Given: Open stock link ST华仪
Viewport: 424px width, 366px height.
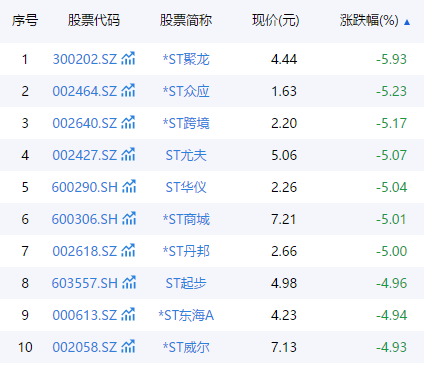Looking at the screenshot, I should 186,187.
